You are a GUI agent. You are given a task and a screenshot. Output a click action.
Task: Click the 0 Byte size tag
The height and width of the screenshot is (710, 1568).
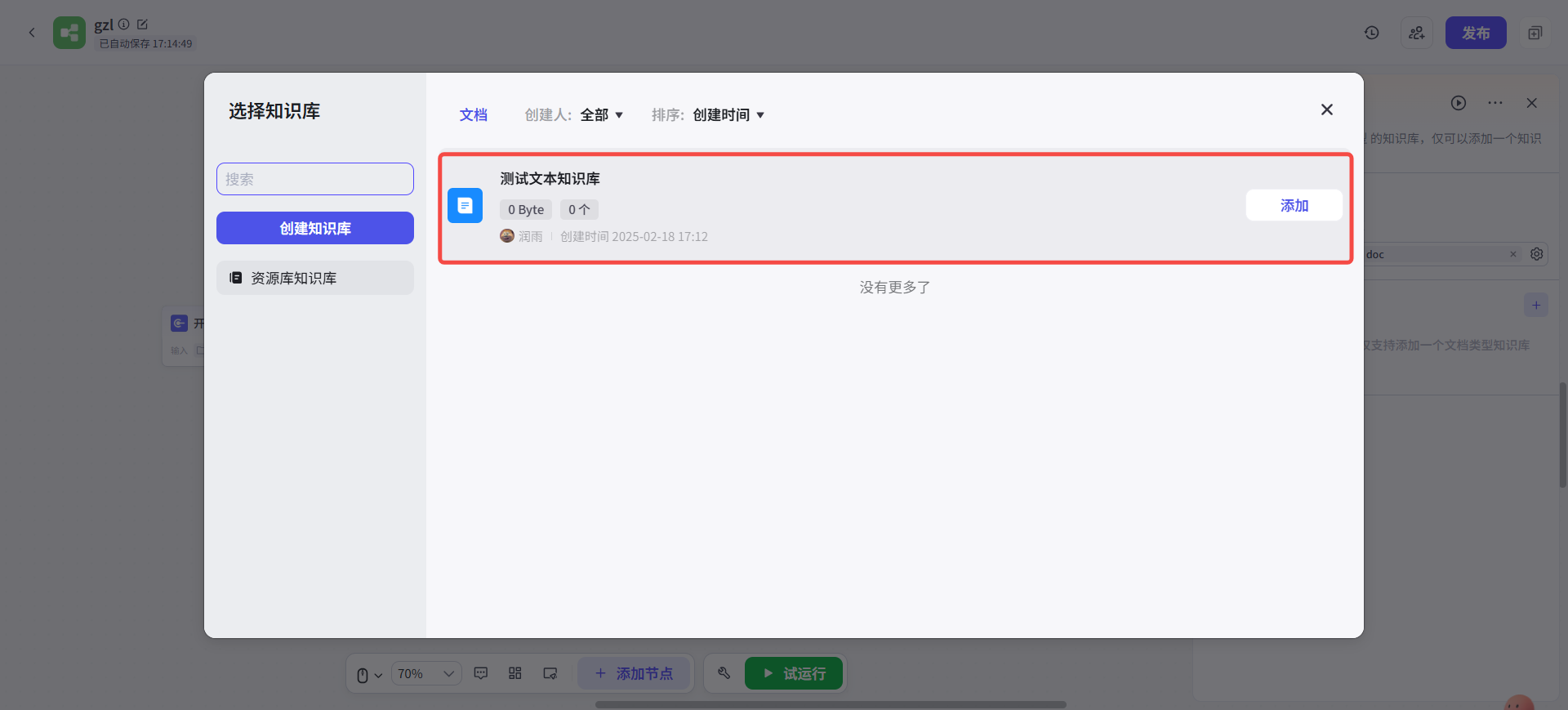[526, 210]
